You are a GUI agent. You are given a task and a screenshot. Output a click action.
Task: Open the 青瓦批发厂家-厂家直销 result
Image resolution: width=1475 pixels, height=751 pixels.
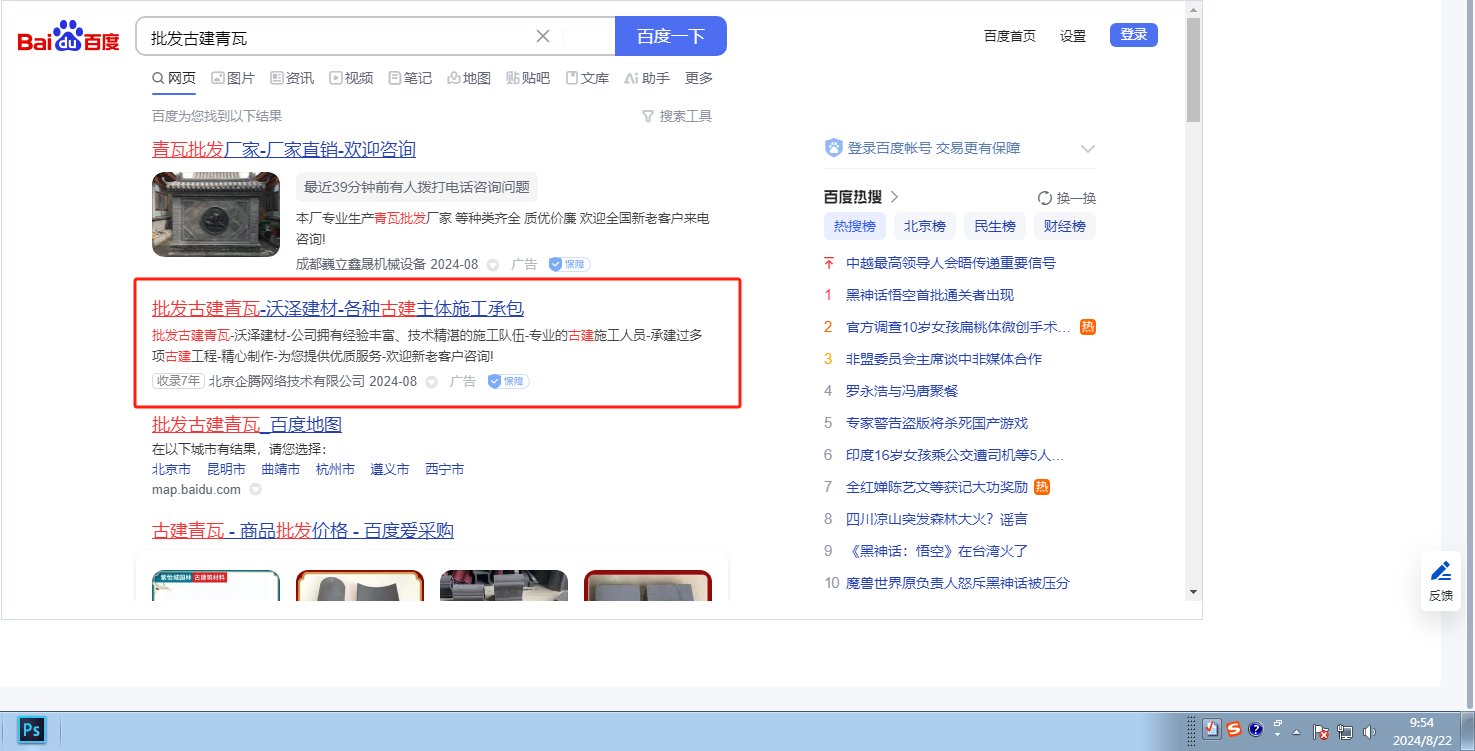click(x=284, y=149)
